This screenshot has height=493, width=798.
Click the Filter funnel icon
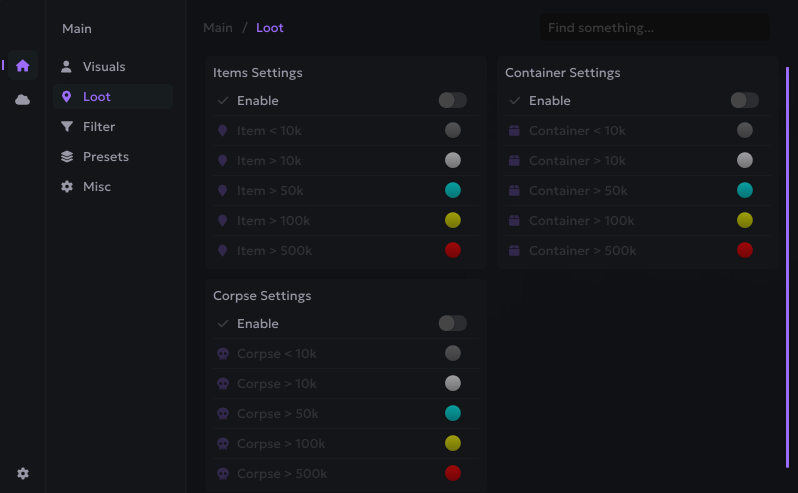click(x=67, y=127)
